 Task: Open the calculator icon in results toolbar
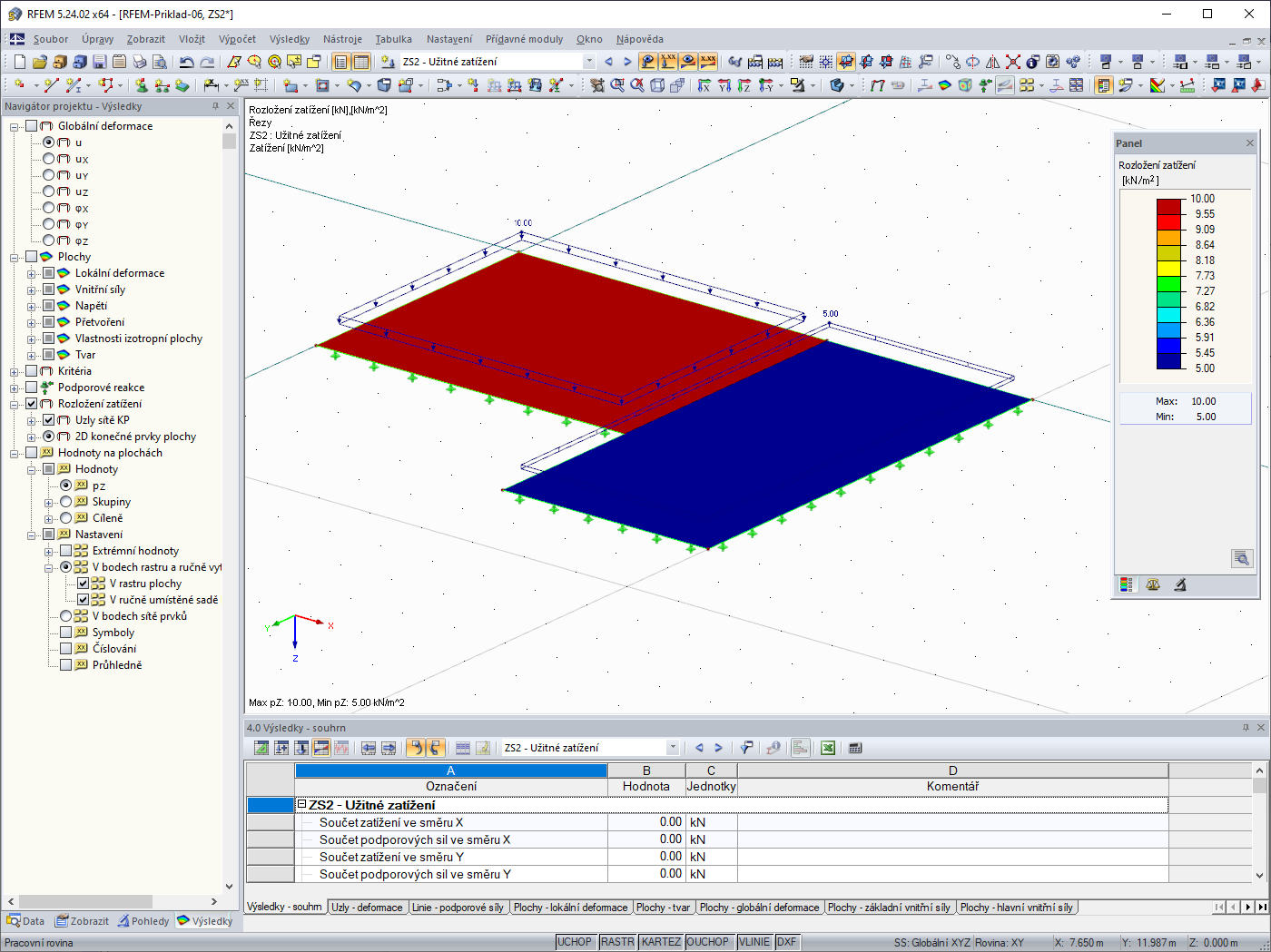(855, 748)
